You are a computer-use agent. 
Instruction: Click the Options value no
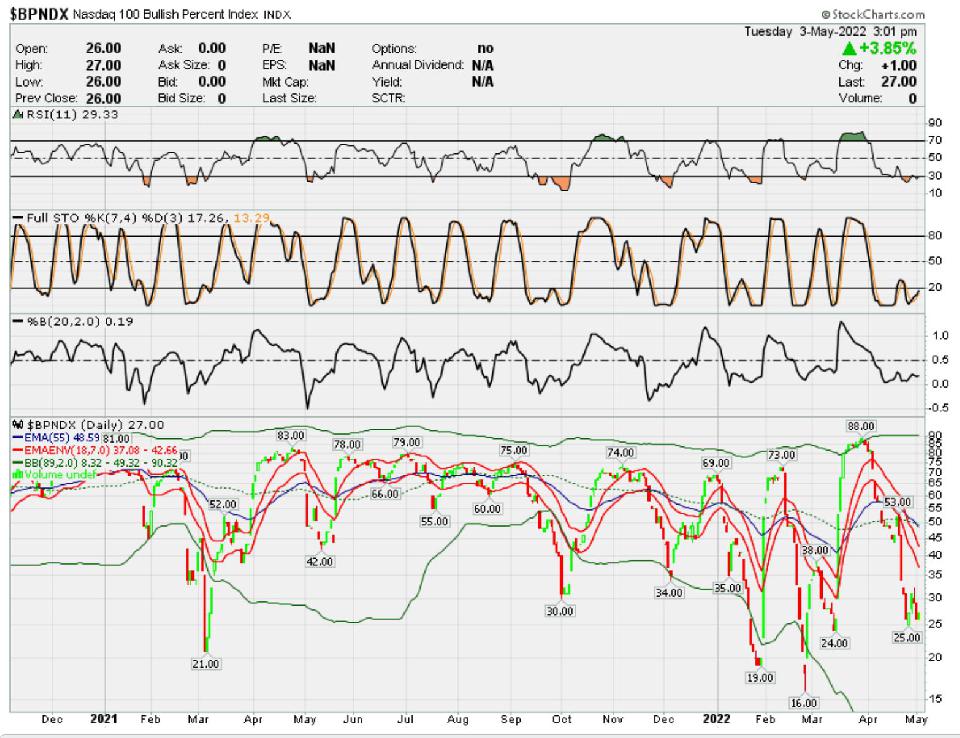tap(486, 48)
